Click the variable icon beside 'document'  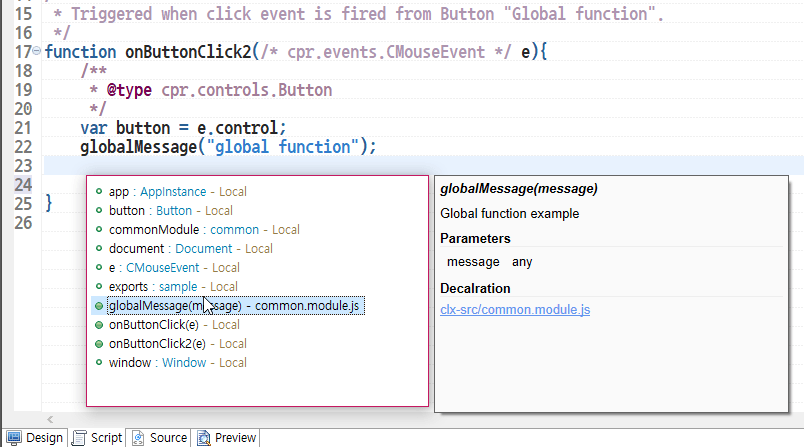tap(99, 248)
